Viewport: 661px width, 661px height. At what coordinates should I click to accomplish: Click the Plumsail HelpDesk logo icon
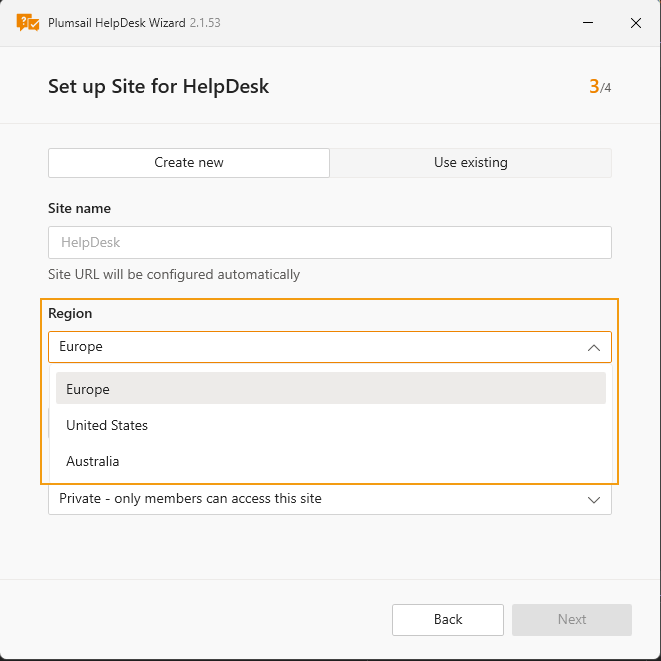tap(28, 22)
